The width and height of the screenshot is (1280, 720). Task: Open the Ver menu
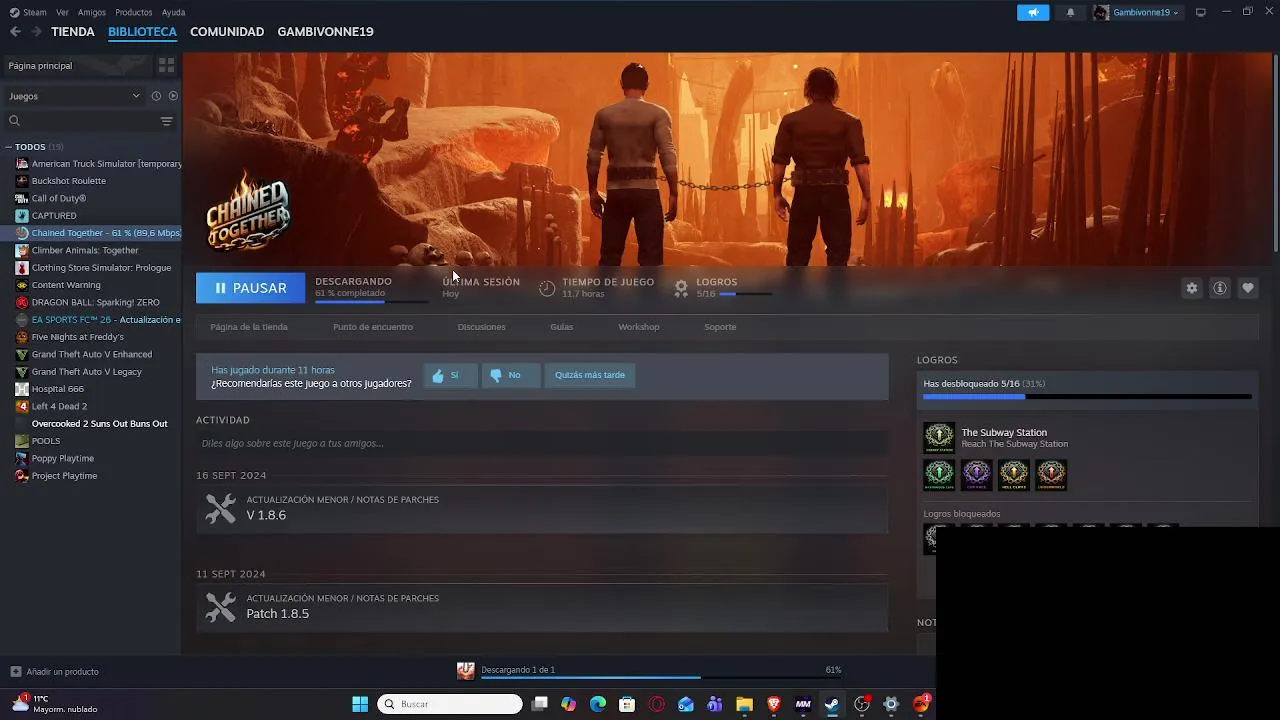point(63,12)
